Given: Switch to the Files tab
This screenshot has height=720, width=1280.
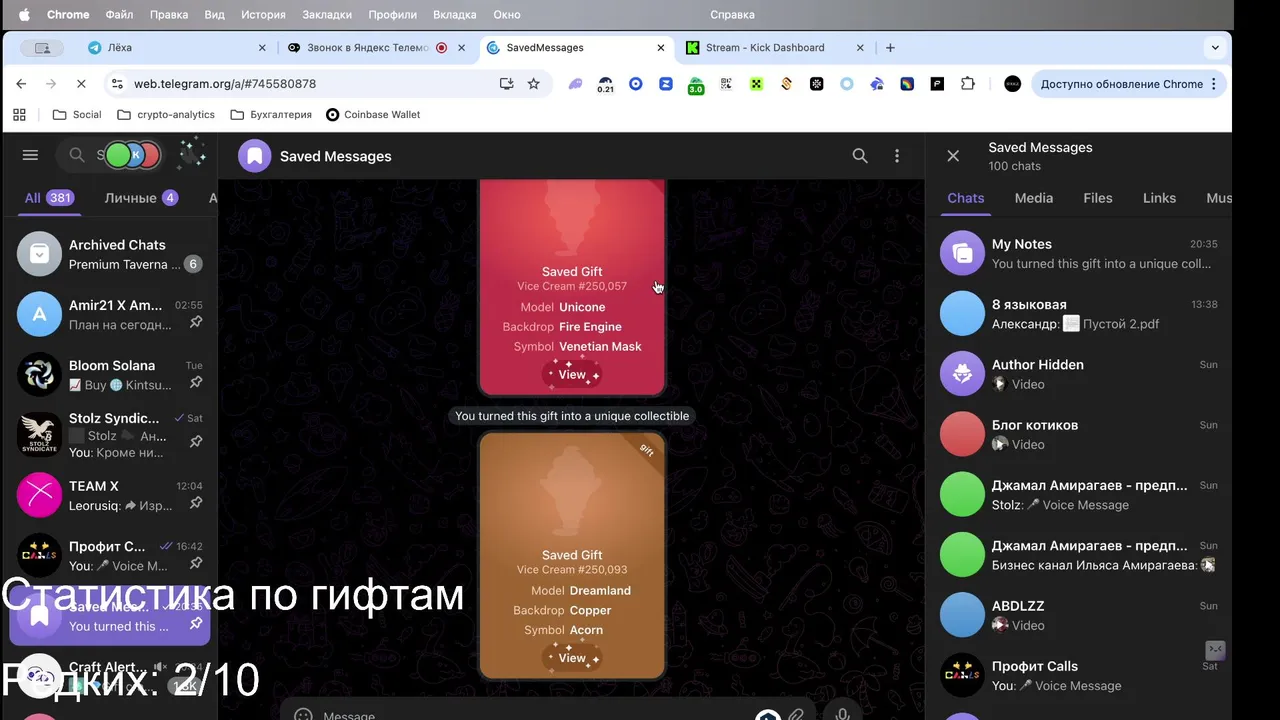Looking at the screenshot, I should pos(1098,198).
